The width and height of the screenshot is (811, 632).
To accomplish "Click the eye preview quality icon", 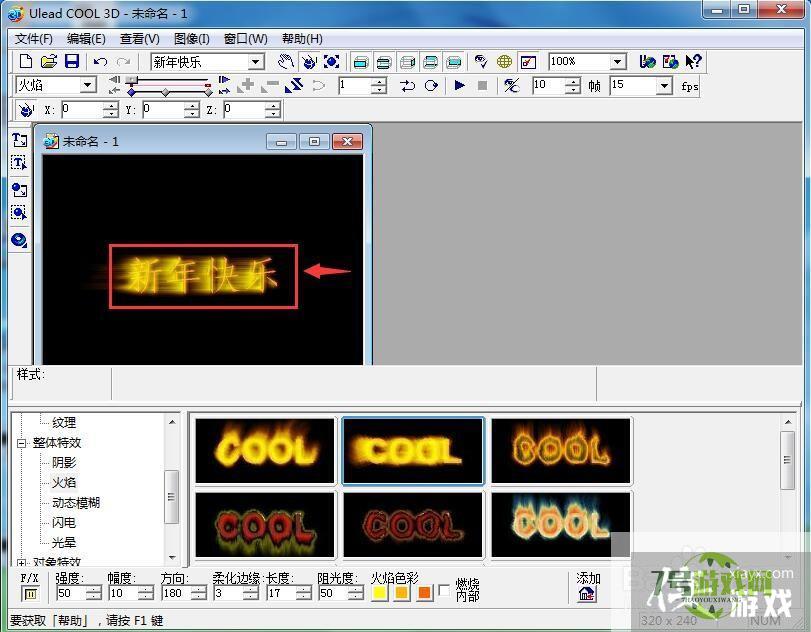I will (x=481, y=62).
